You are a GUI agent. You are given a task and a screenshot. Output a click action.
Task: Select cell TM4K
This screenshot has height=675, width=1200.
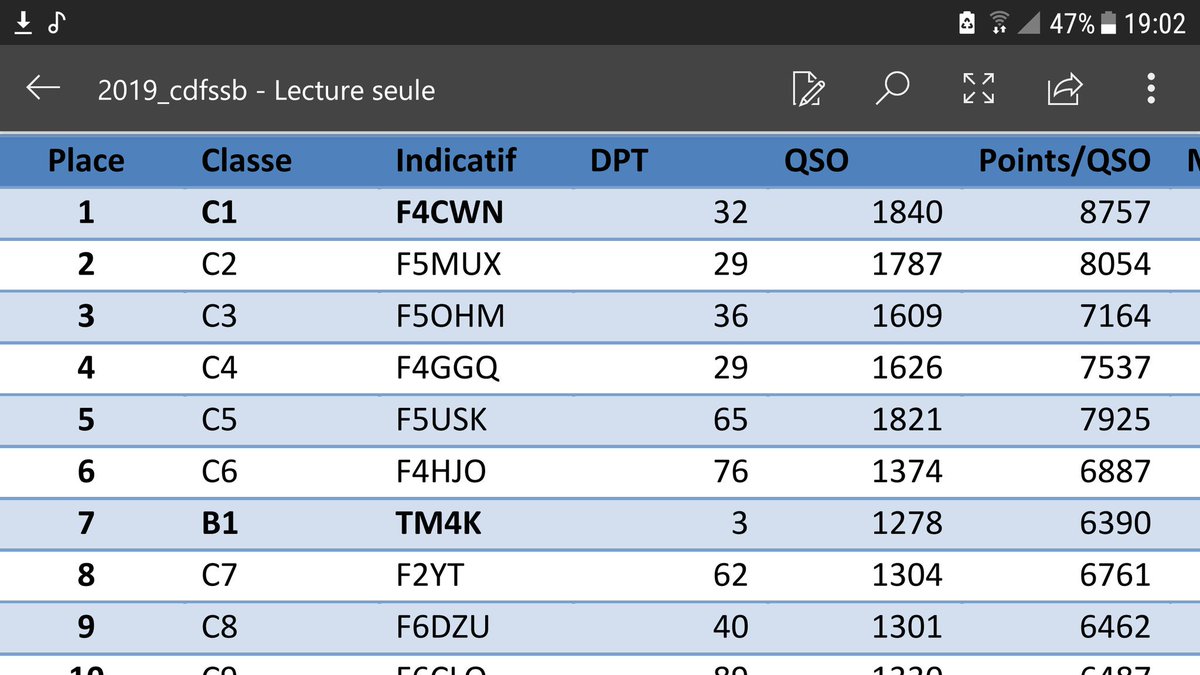click(439, 523)
